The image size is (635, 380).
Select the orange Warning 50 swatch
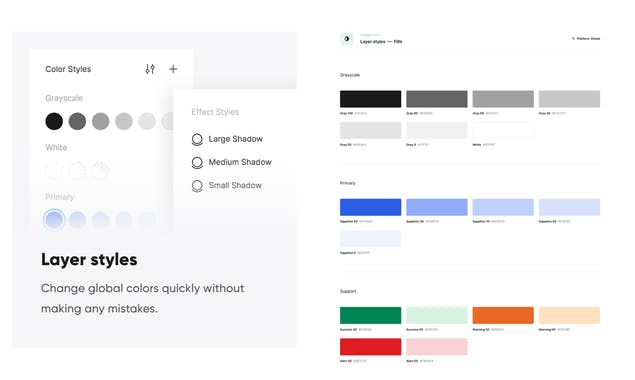pyautogui.click(x=503, y=315)
